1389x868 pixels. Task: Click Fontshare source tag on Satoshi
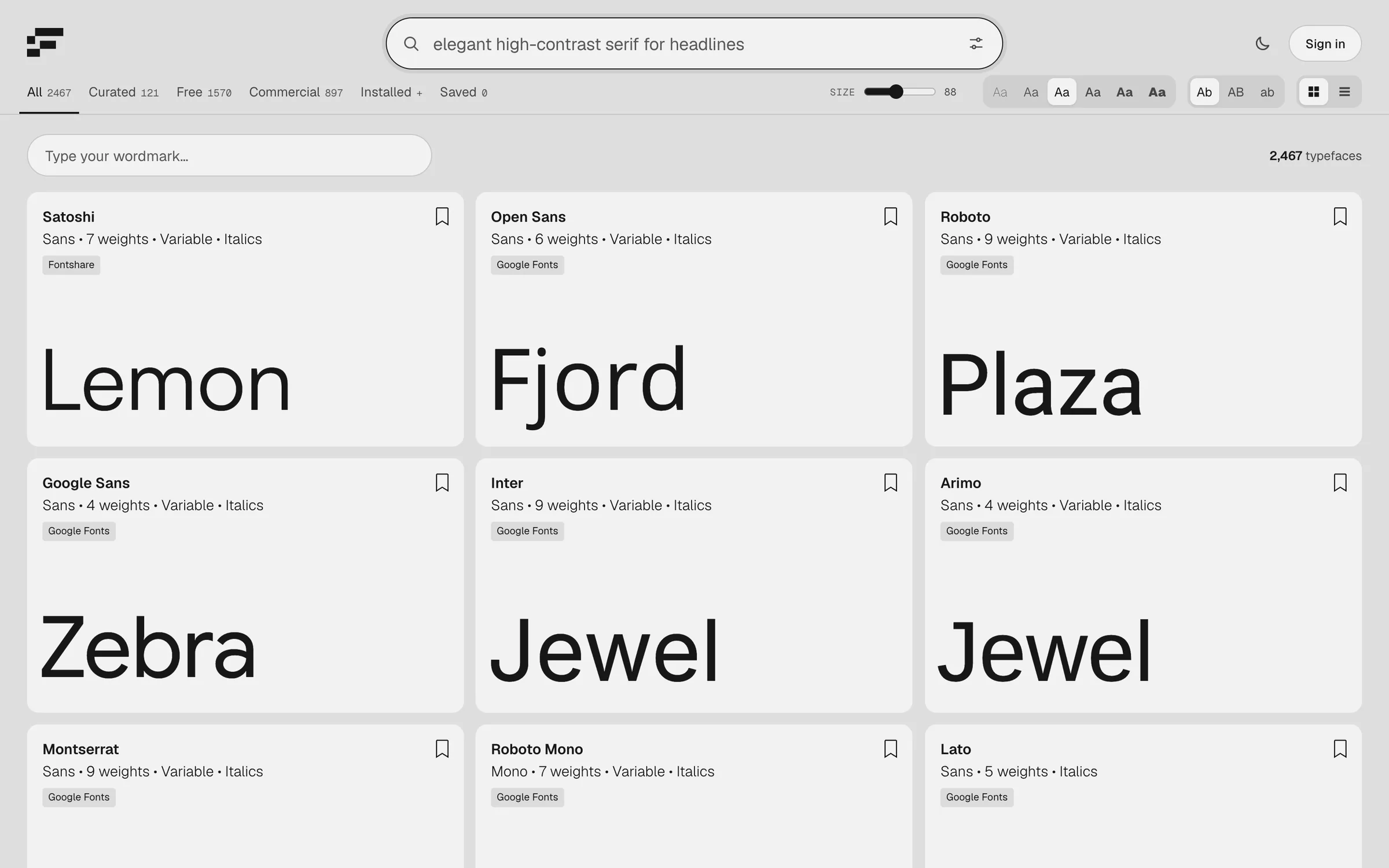pyautogui.click(x=71, y=265)
